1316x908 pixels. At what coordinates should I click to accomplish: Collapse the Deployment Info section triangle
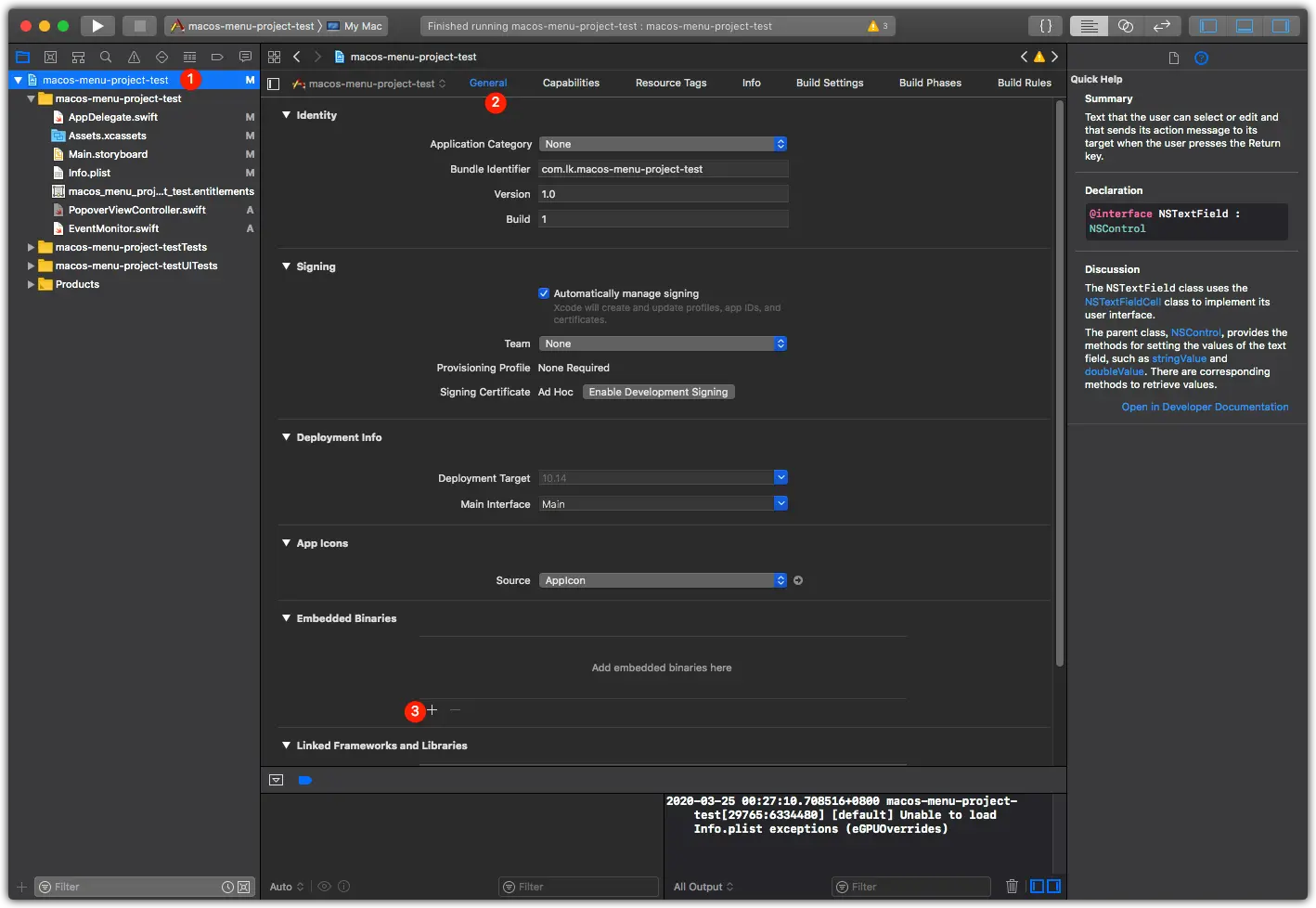coord(287,437)
